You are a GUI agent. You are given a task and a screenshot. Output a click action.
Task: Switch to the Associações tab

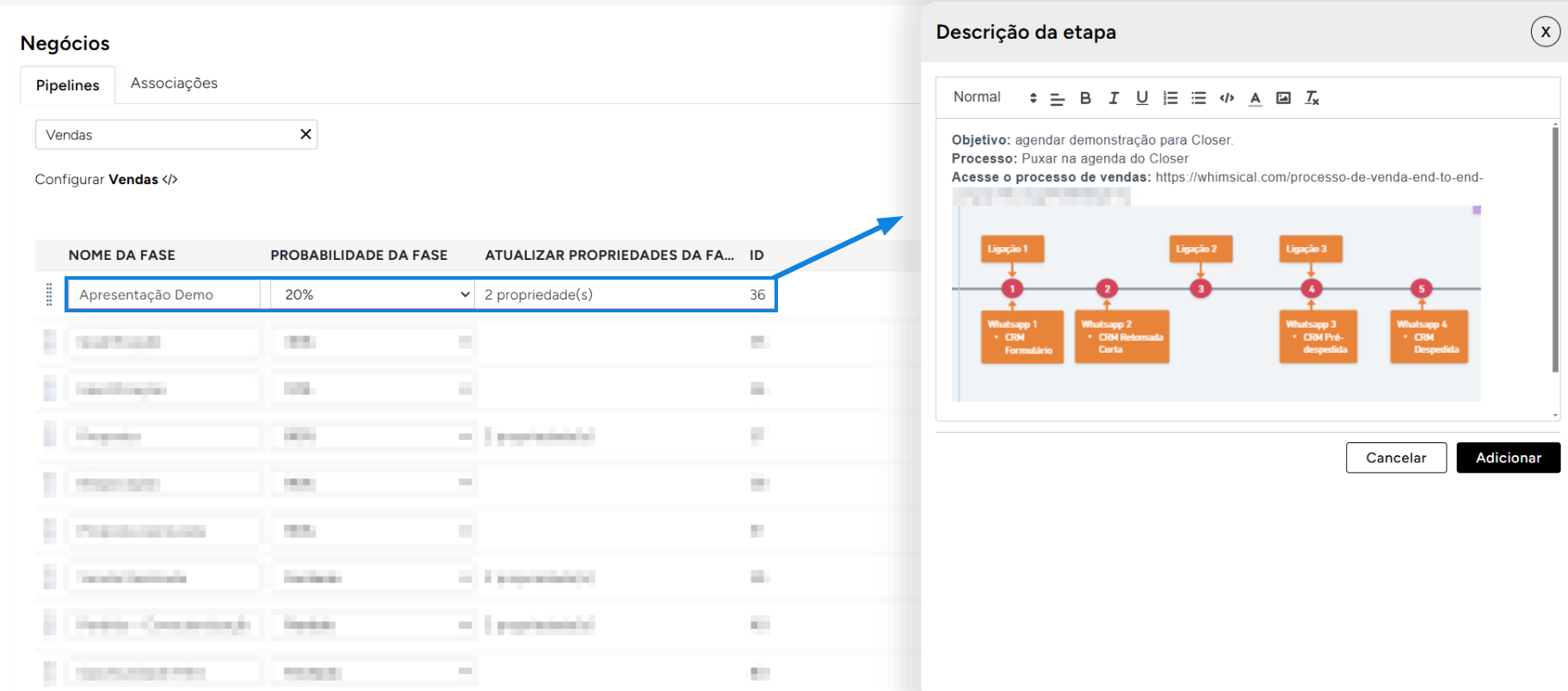pos(174,83)
